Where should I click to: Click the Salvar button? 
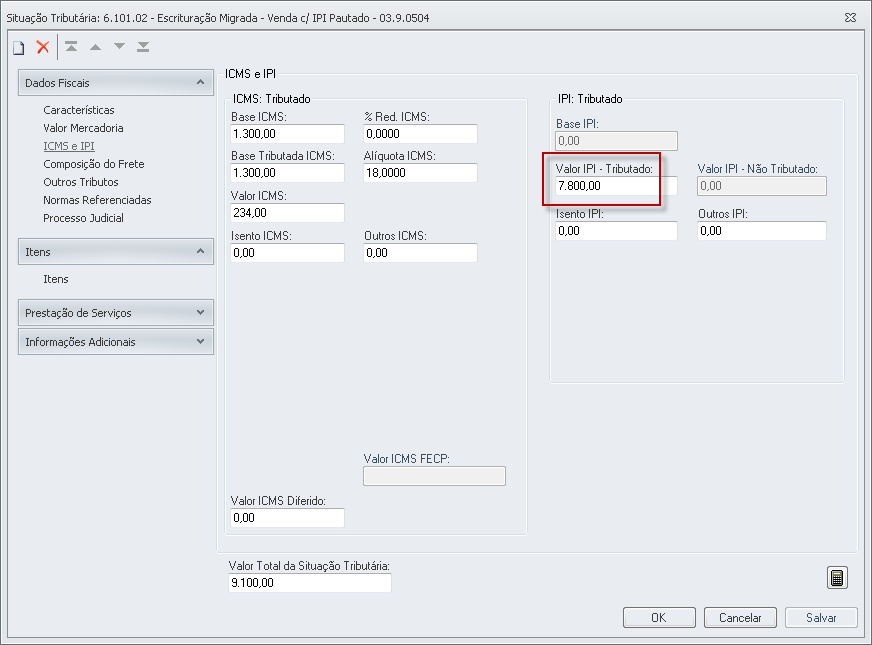[821, 618]
